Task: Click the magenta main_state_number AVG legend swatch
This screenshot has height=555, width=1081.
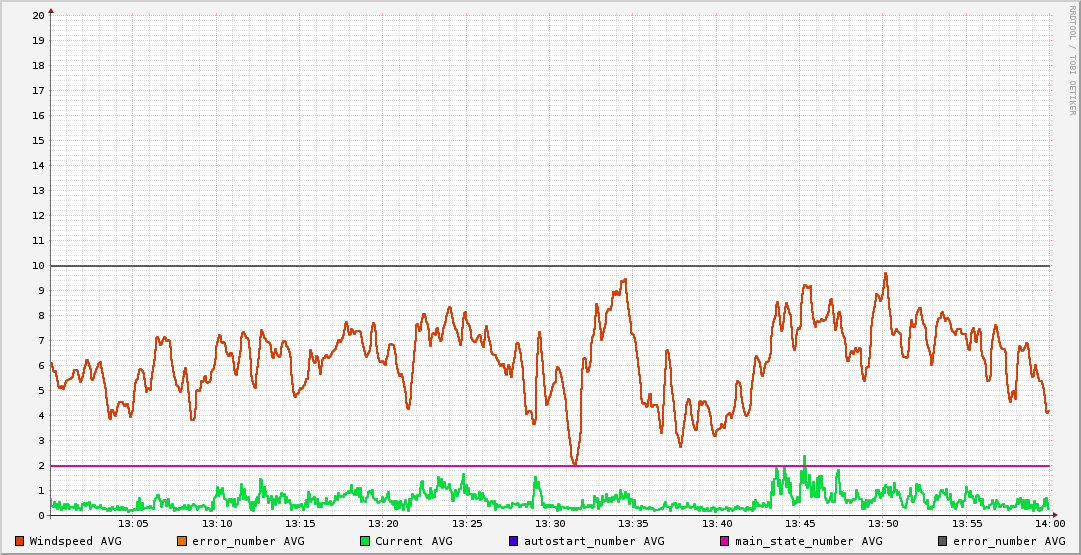Action: [725, 541]
